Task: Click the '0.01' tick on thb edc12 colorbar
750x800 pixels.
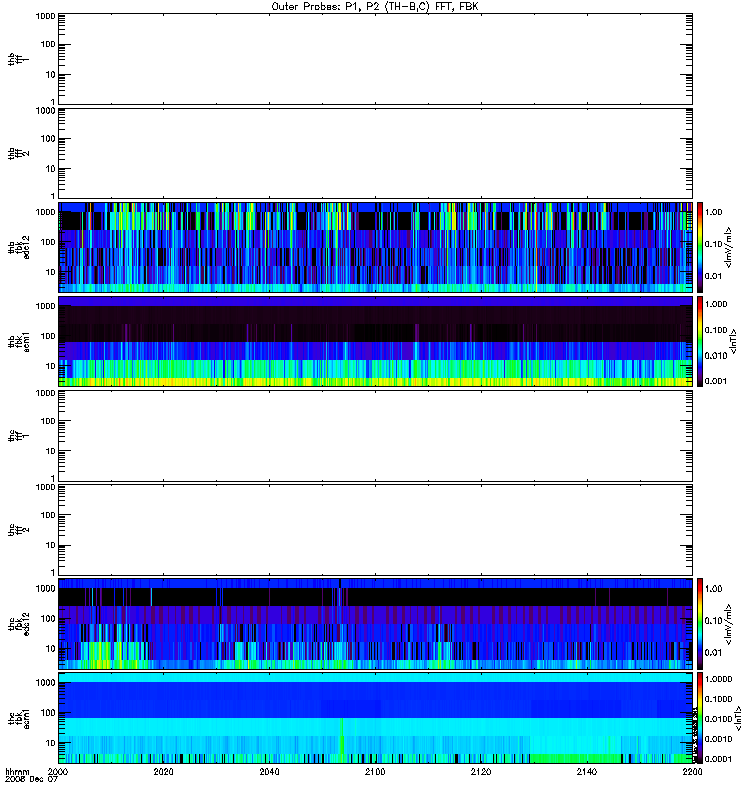Action: click(713, 276)
